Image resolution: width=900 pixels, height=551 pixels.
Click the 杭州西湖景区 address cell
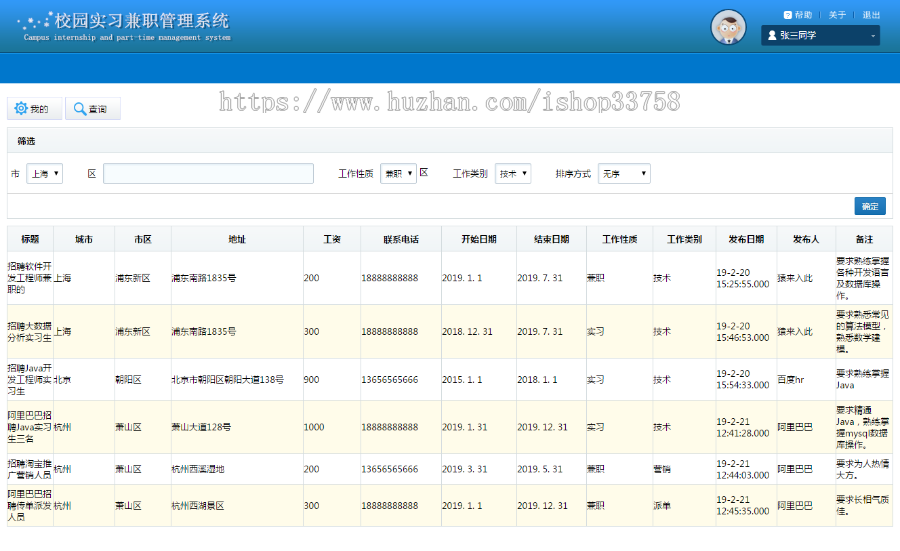coord(237,506)
